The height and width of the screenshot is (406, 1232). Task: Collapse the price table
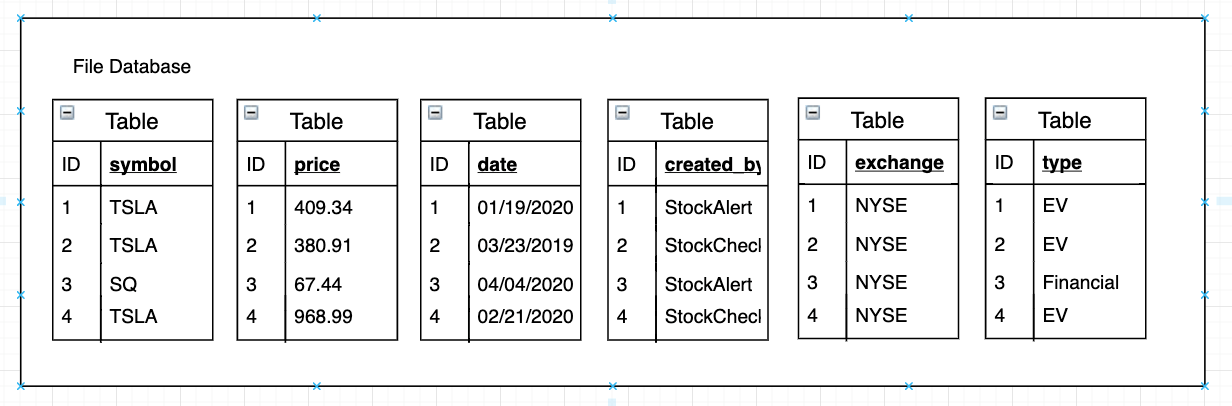pyautogui.click(x=251, y=113)
